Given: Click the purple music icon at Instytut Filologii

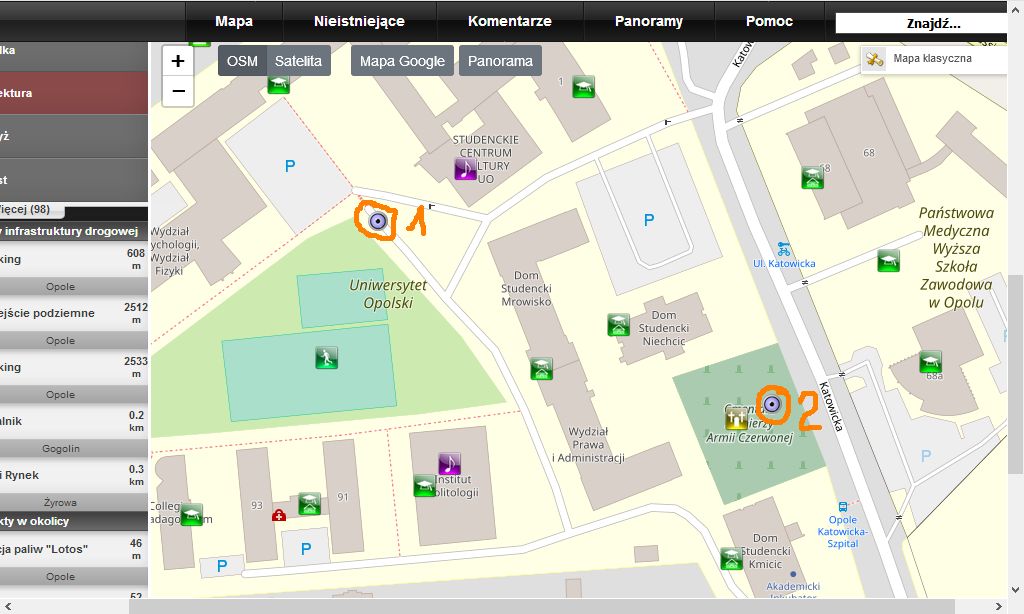Looking at the screenshot, I should tap(450, 464).
